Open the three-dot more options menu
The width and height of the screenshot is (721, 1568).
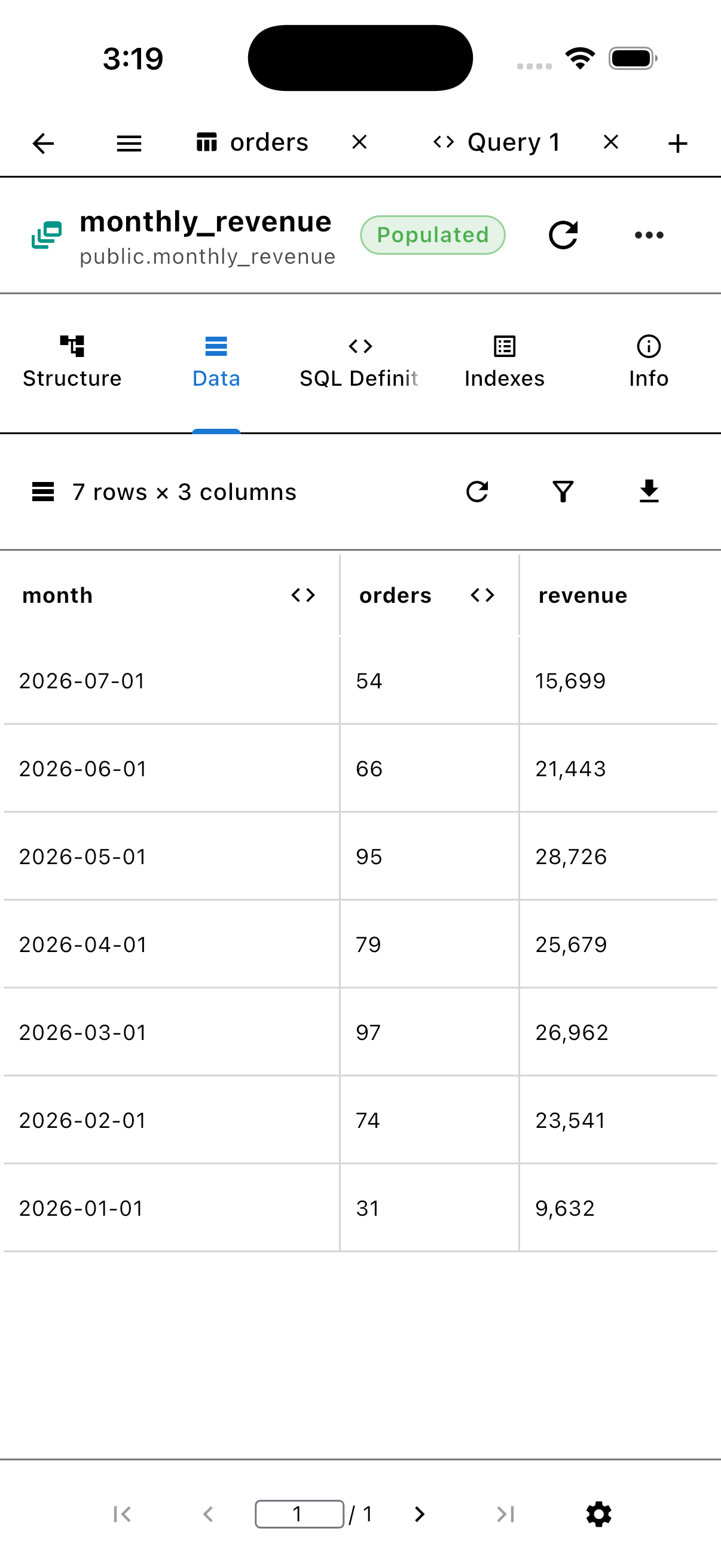649,235
